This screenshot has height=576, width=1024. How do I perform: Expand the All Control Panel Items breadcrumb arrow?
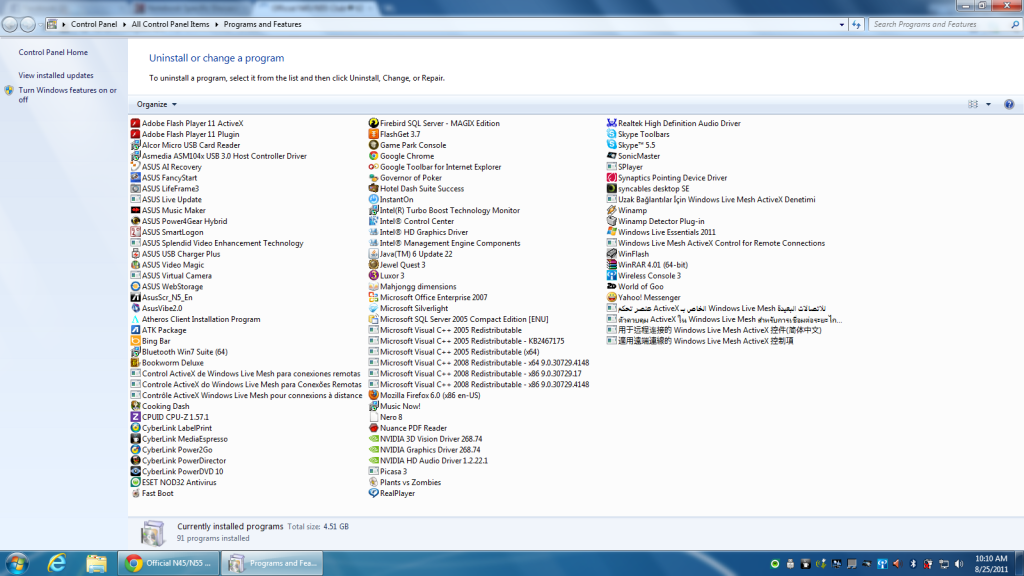[216, 25]
